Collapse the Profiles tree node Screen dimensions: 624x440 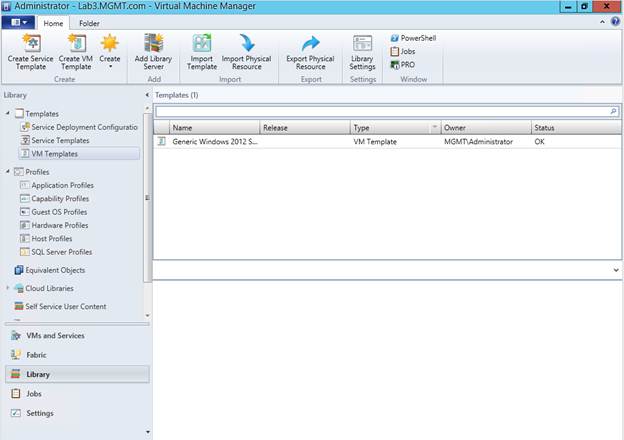tap(8, 171)
